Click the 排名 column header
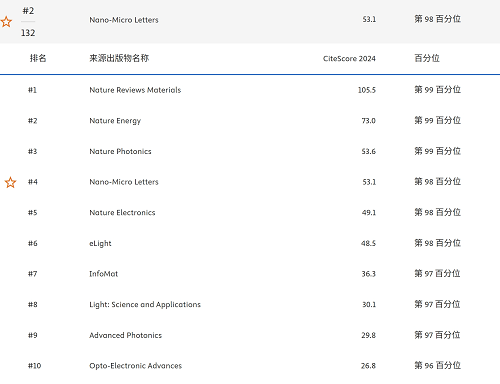500x384 pixels. coord(38,58)
